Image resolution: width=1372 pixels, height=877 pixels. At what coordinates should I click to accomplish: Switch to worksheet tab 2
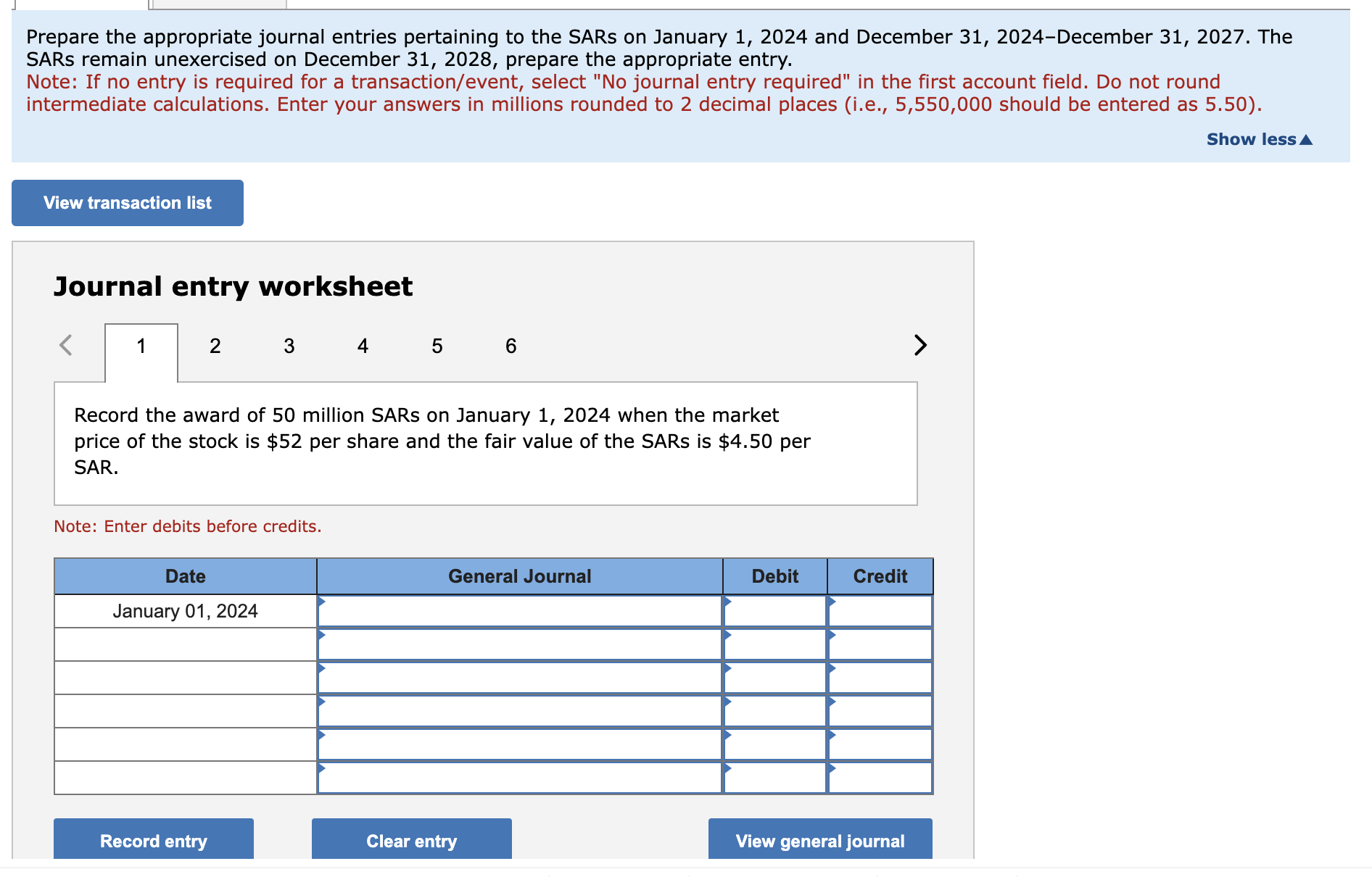click(x=215, y=346)
